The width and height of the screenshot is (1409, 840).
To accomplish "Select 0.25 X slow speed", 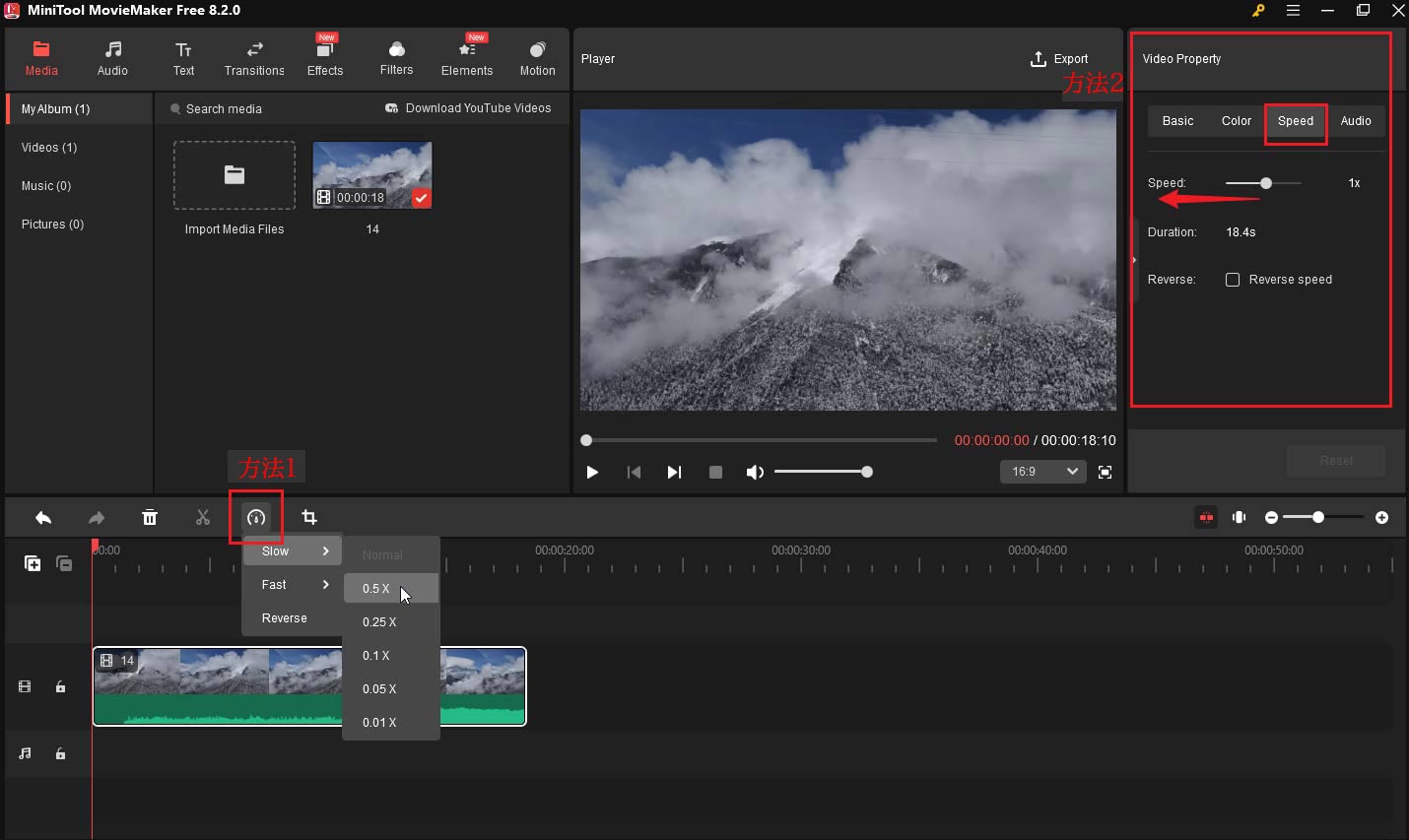I will (x=391, y=622).
